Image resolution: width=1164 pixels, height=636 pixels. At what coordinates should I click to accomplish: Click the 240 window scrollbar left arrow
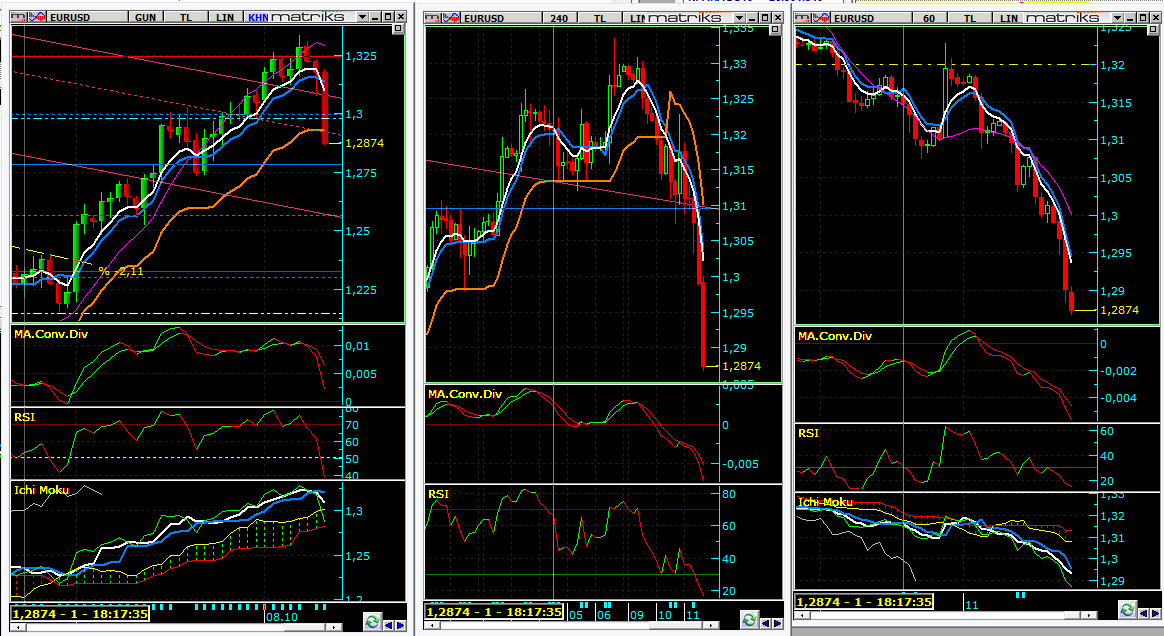tap(430, 626)
